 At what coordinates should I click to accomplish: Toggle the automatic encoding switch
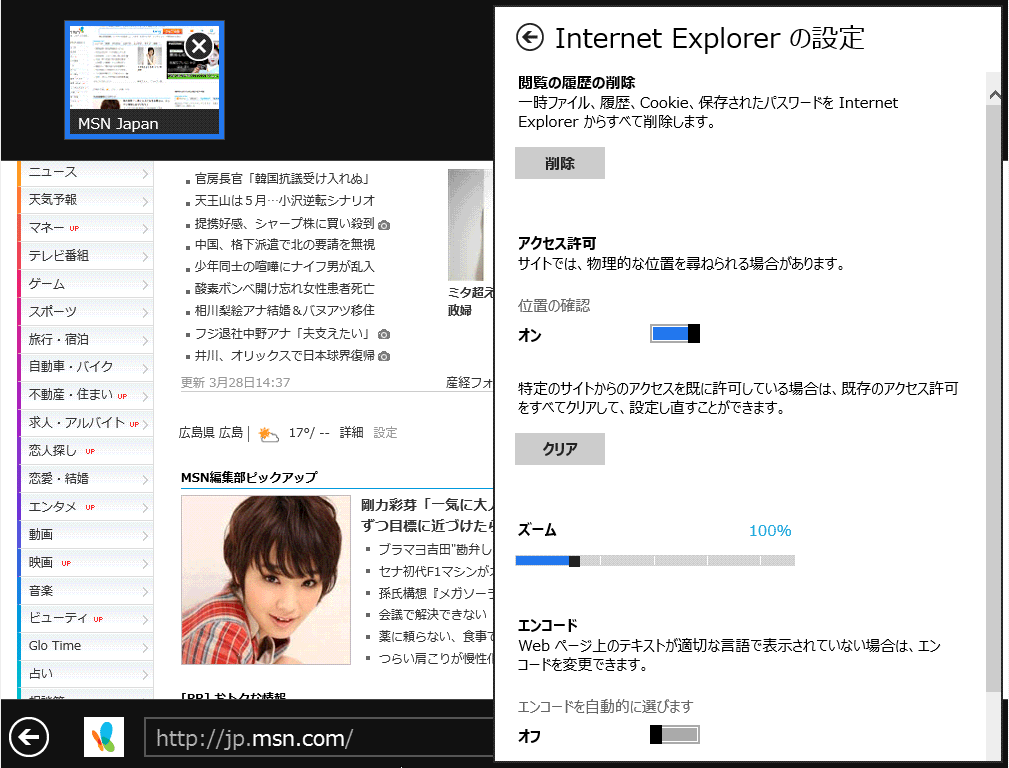pos(674,735)
